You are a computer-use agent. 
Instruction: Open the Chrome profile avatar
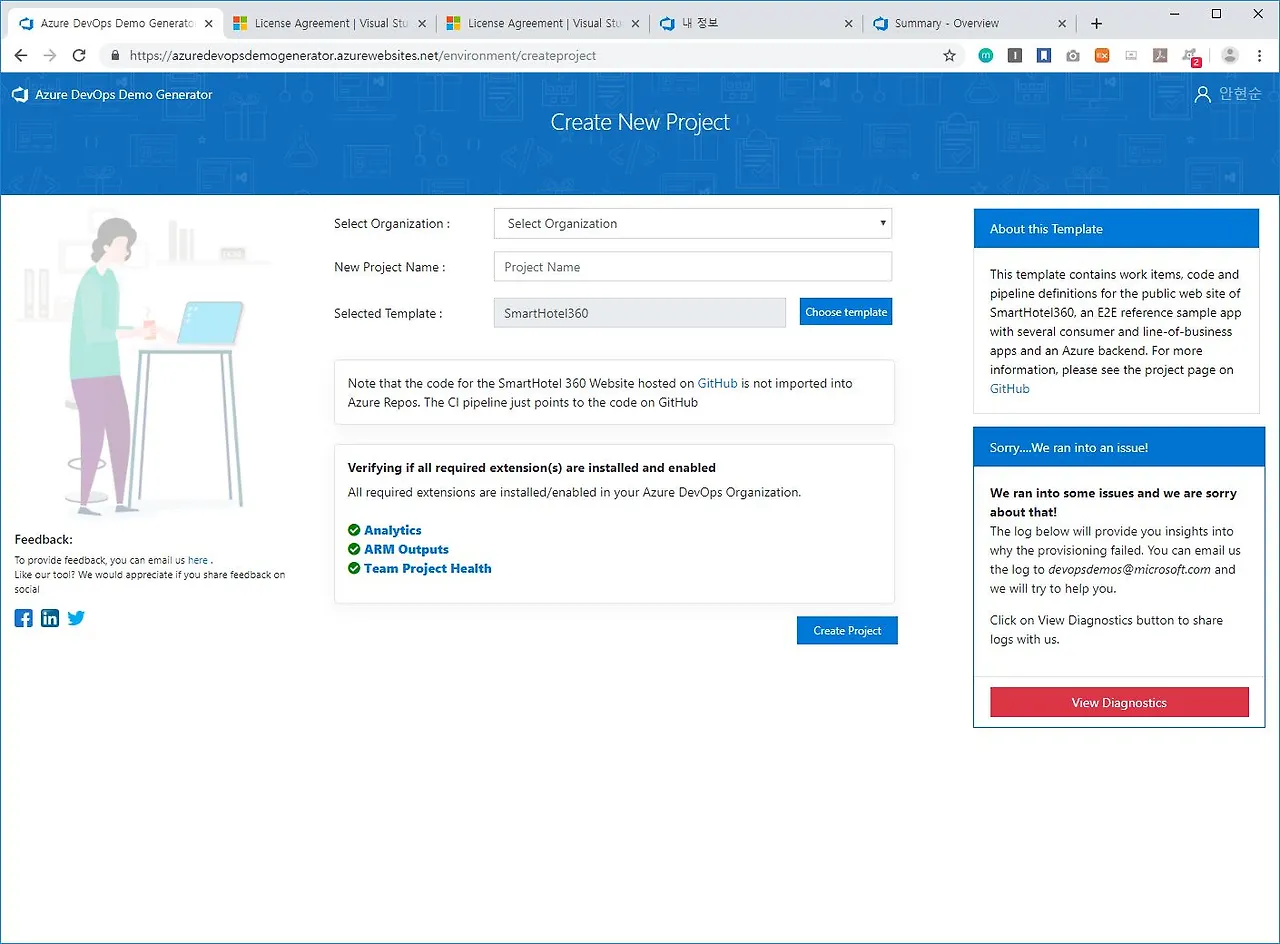[1230, 56]
